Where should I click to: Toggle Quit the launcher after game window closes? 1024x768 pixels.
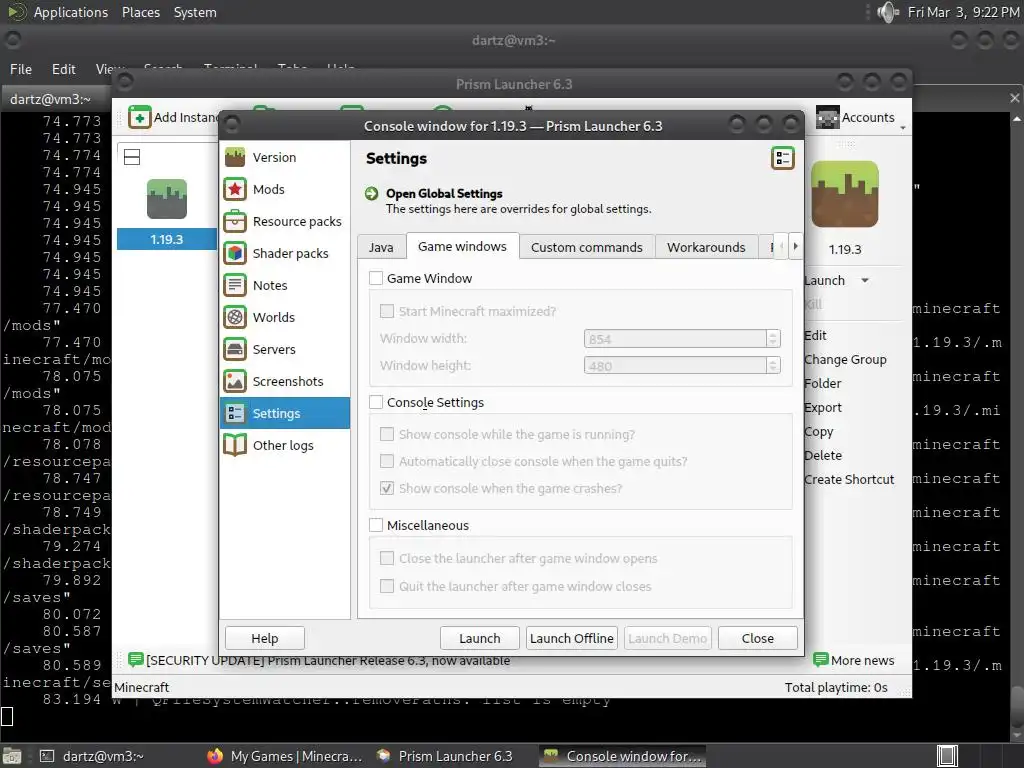(x=387, y=586)
